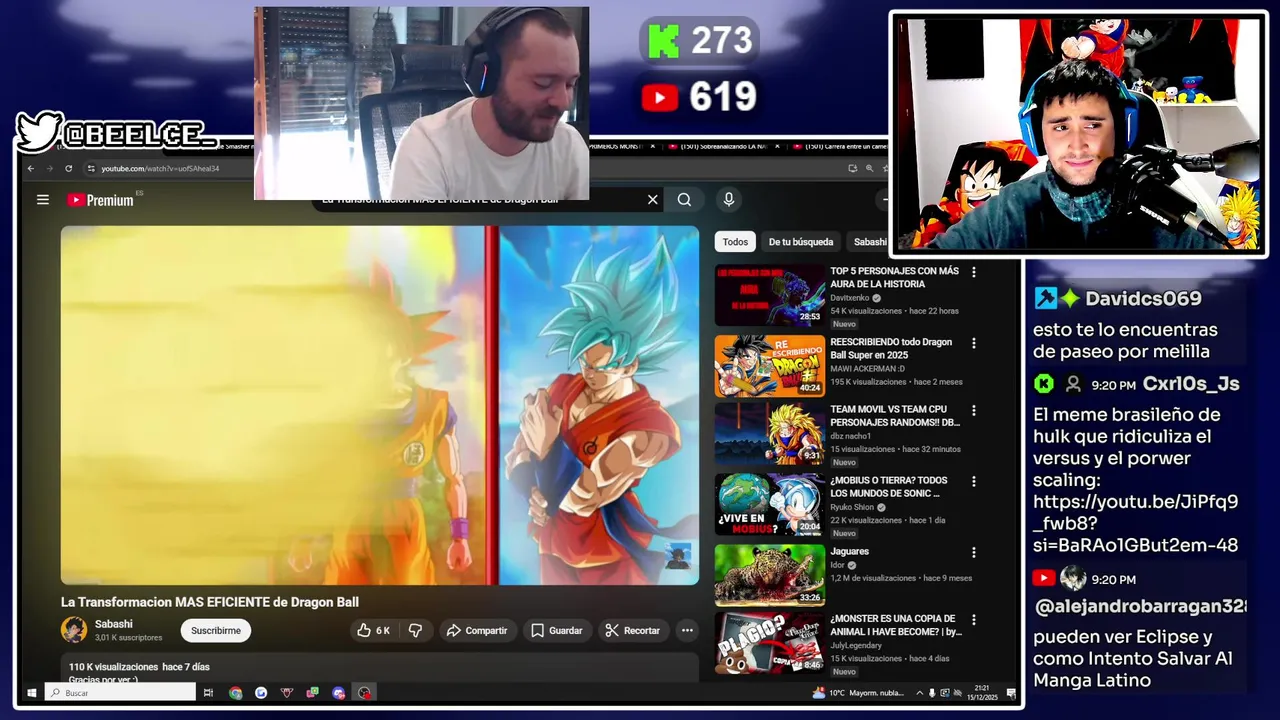Click the Davidcs069 username in chat

pos(1143,298)
